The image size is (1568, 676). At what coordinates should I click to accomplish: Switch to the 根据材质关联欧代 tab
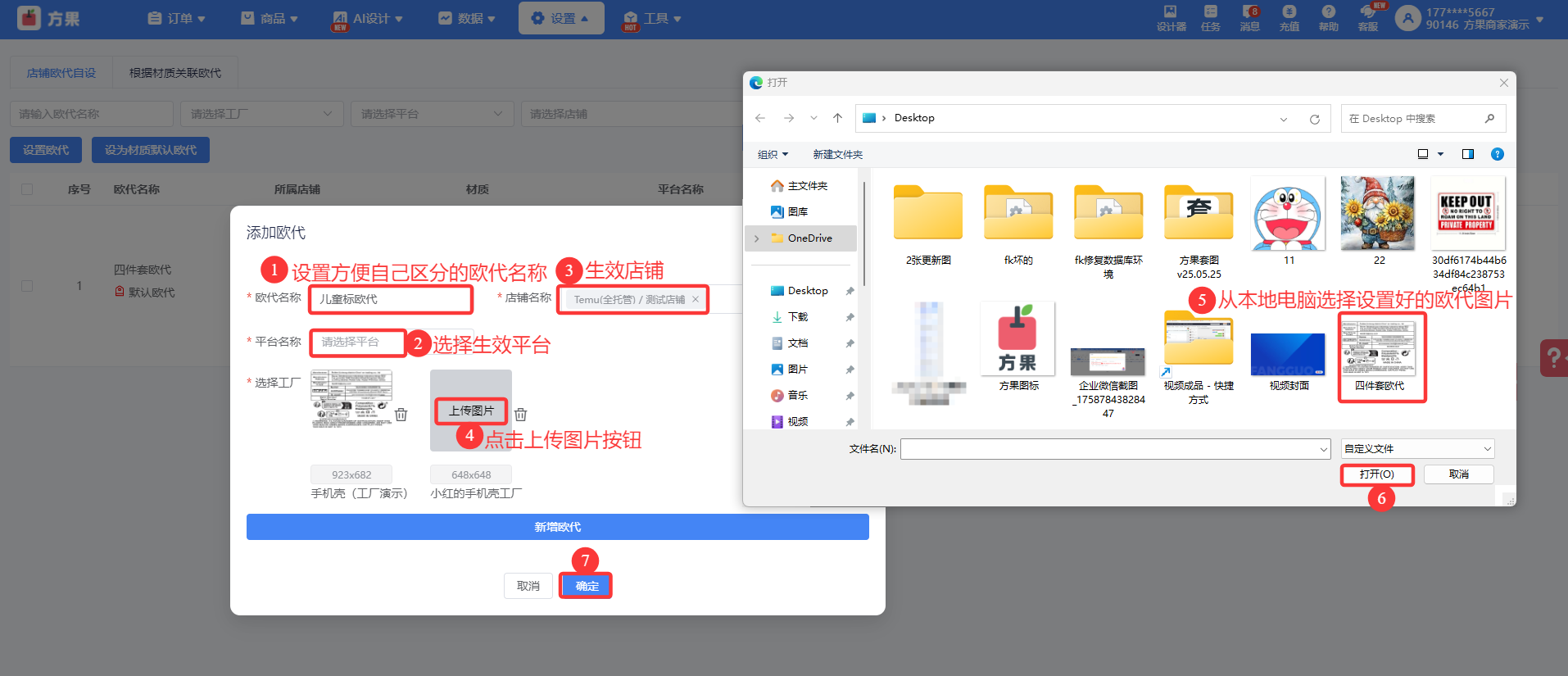point(175,73)
